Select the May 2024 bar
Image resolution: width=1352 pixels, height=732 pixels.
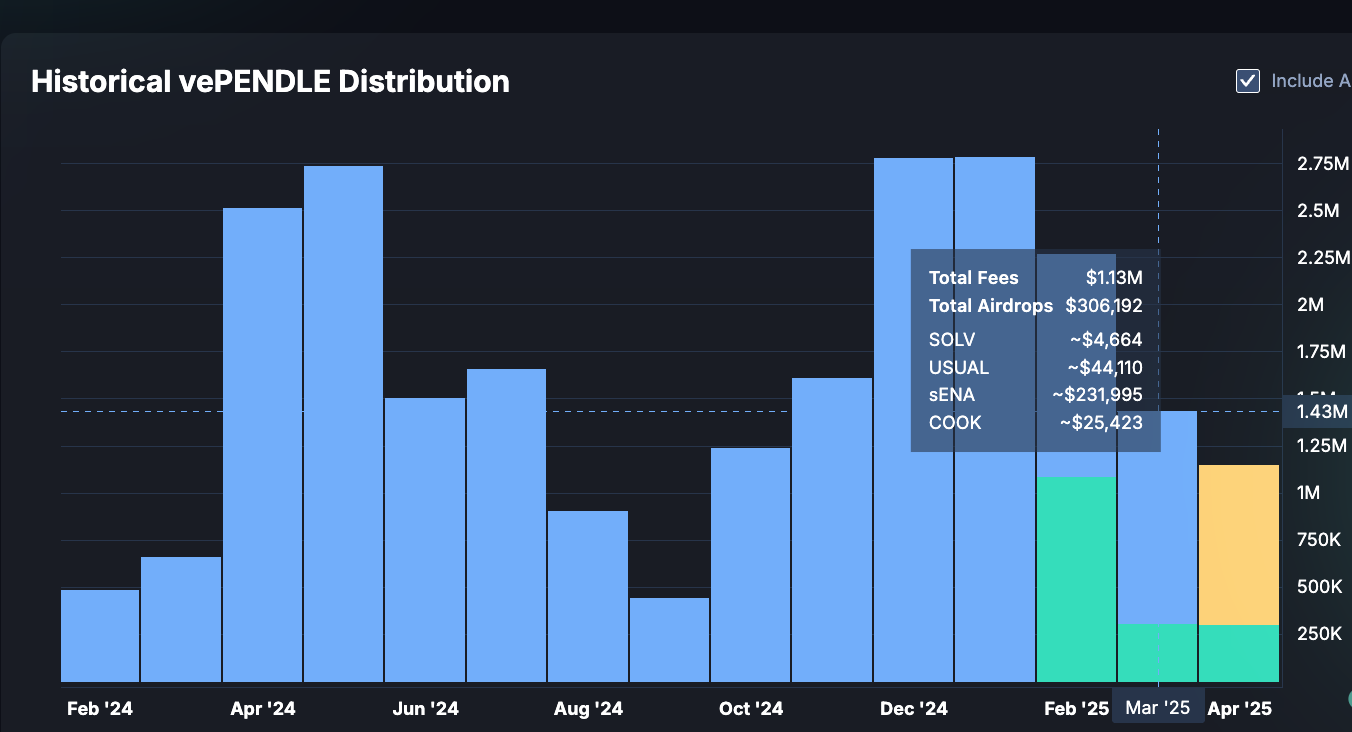click(x=343, y=424)
